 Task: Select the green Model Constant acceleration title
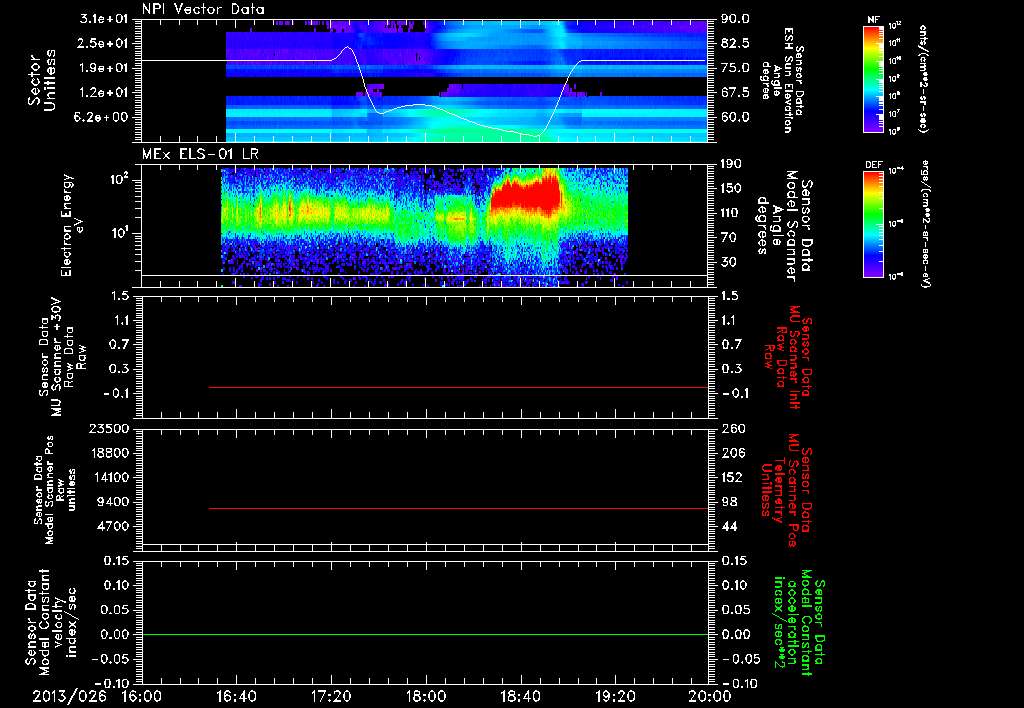coord(800,623)
